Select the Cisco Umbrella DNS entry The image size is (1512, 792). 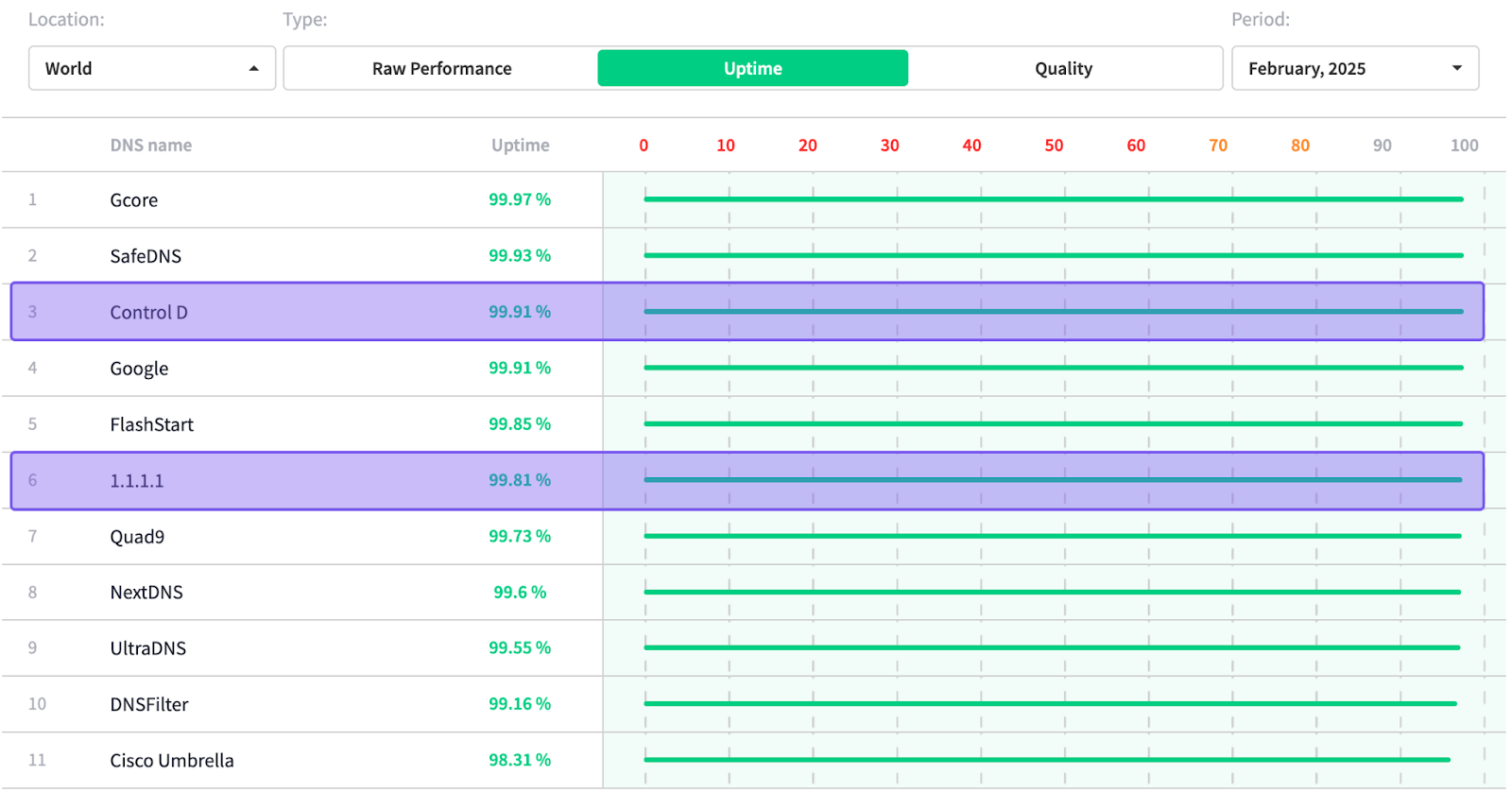point(172,761)
